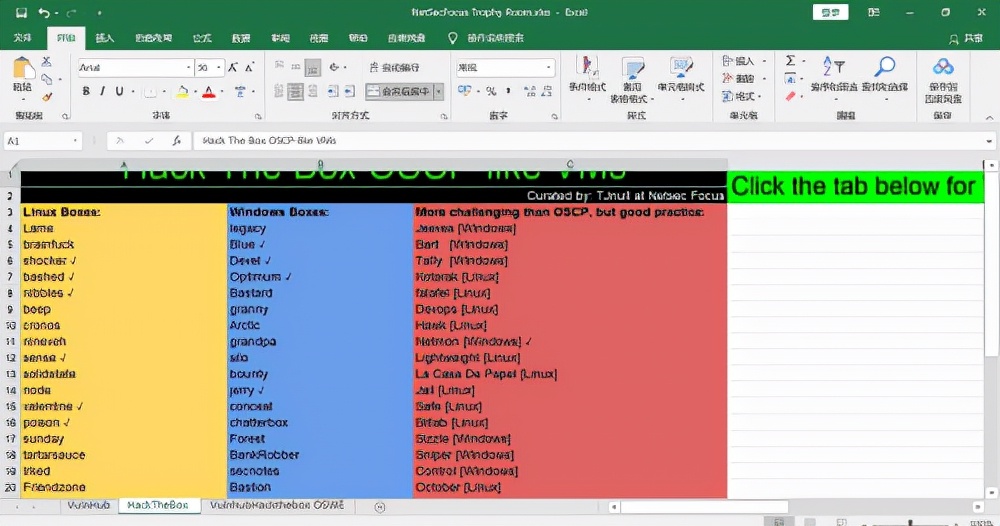Screen dimensions: 1000x526
Task: Apply the yellow fill color swatch
Action: pyautogui.click(x=182, y=92)
